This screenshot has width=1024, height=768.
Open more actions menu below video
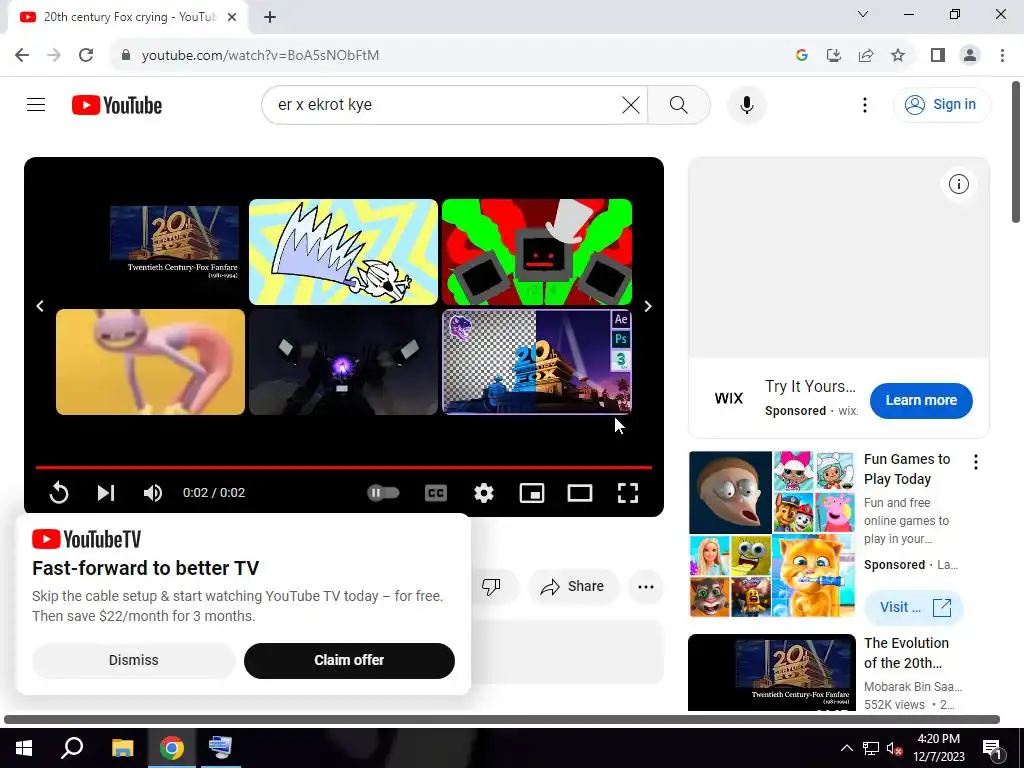coord(646,586)
